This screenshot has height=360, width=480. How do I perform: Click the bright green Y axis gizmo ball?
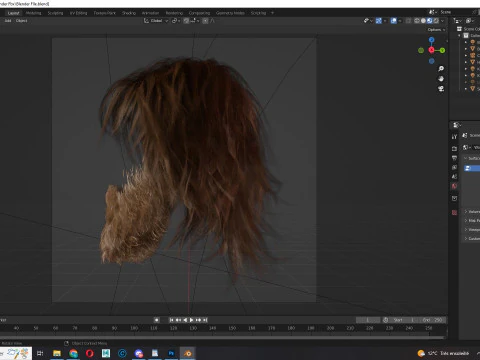tap(442, 50)
